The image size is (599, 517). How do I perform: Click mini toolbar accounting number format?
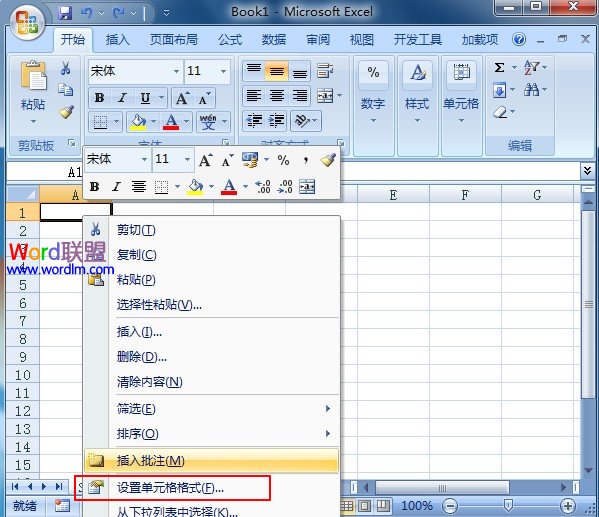point(250,160)
